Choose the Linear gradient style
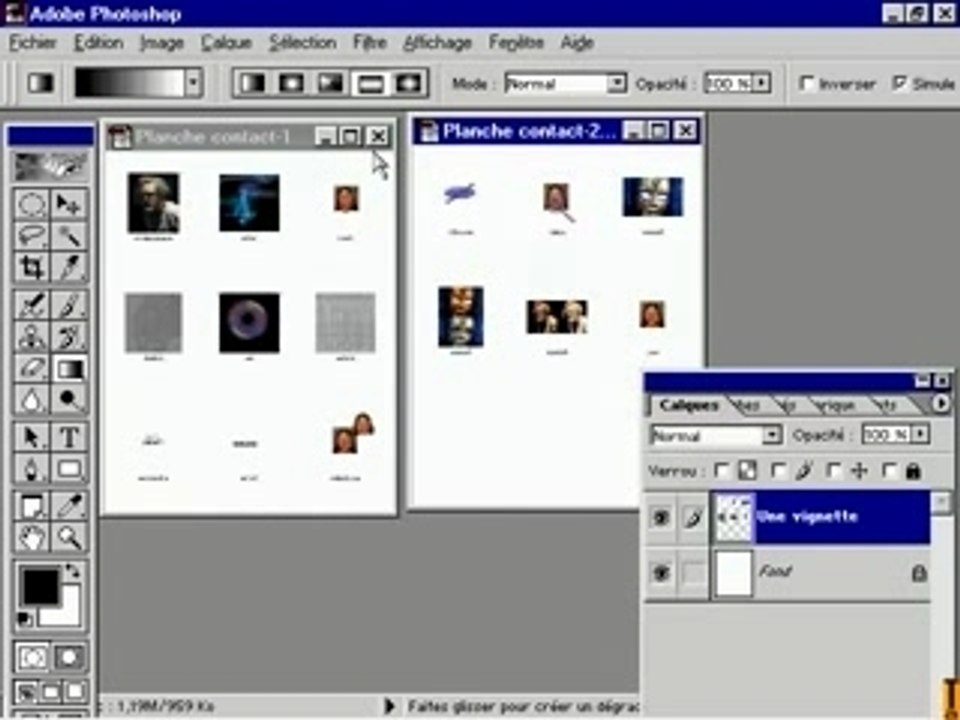The height and width of the screenshot is (720, 960). [252, 83]
